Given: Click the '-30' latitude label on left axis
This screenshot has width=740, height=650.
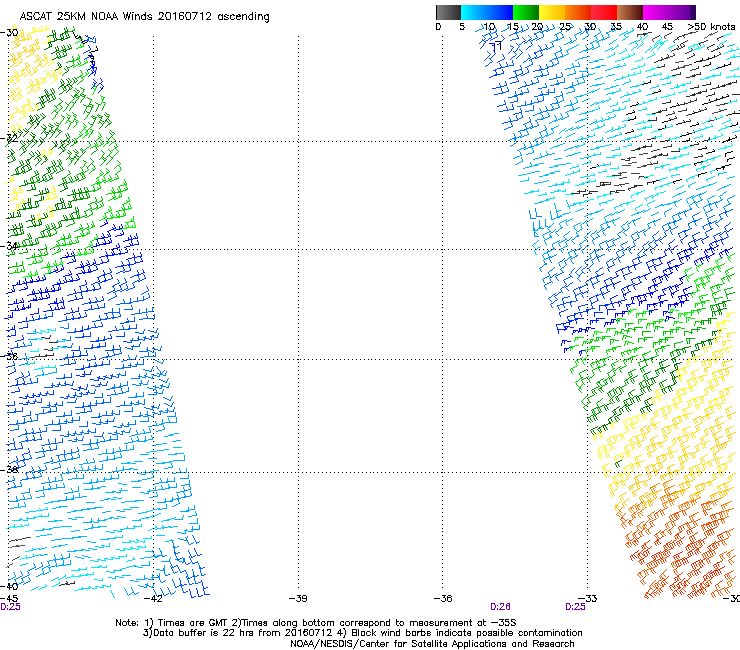Looking at the screenshot, I should coord(9,33).
